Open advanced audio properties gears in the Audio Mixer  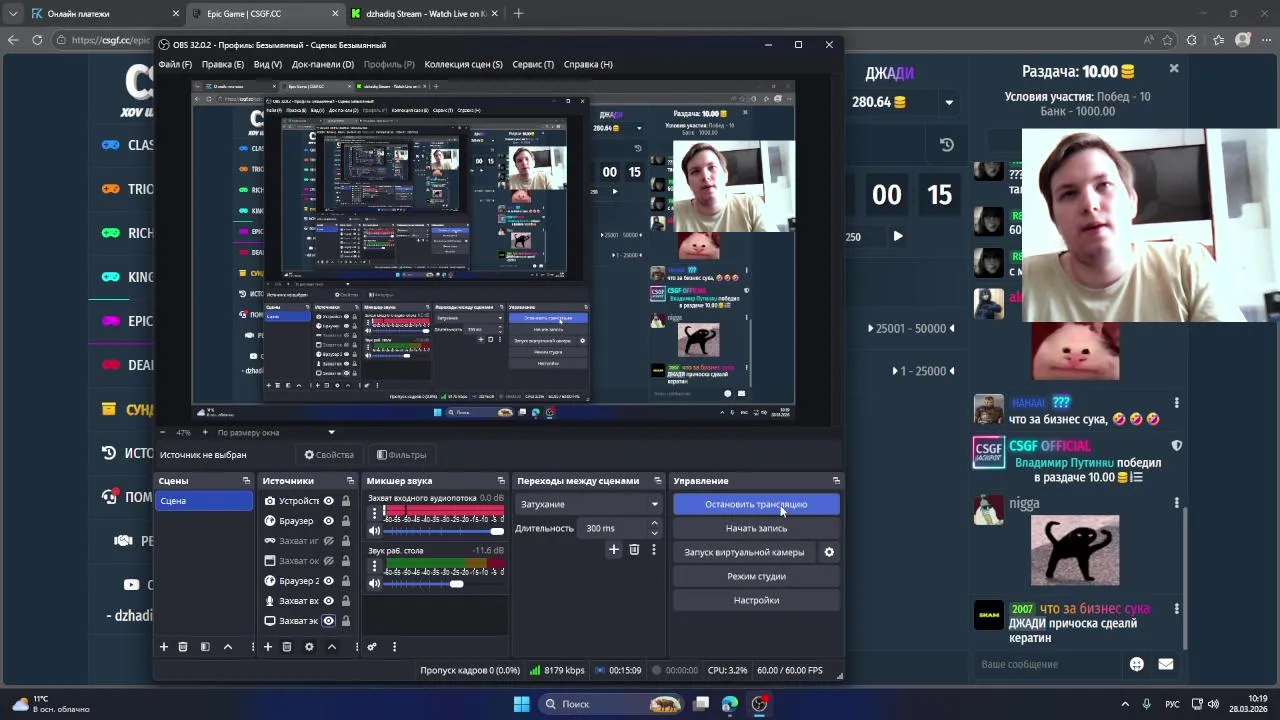tap(372, 647)
